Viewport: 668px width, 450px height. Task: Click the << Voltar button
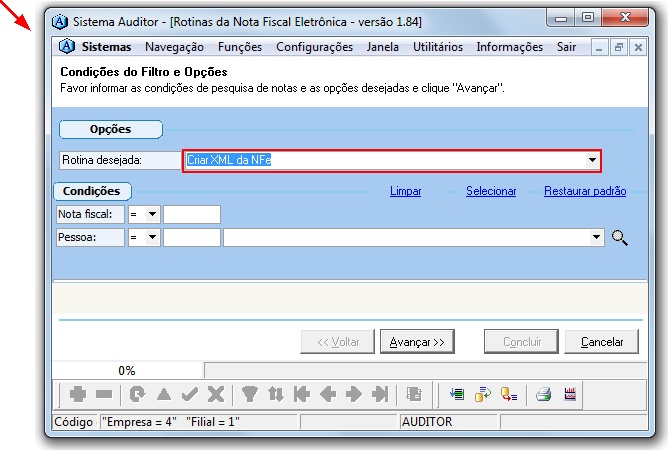coord(337,341)
